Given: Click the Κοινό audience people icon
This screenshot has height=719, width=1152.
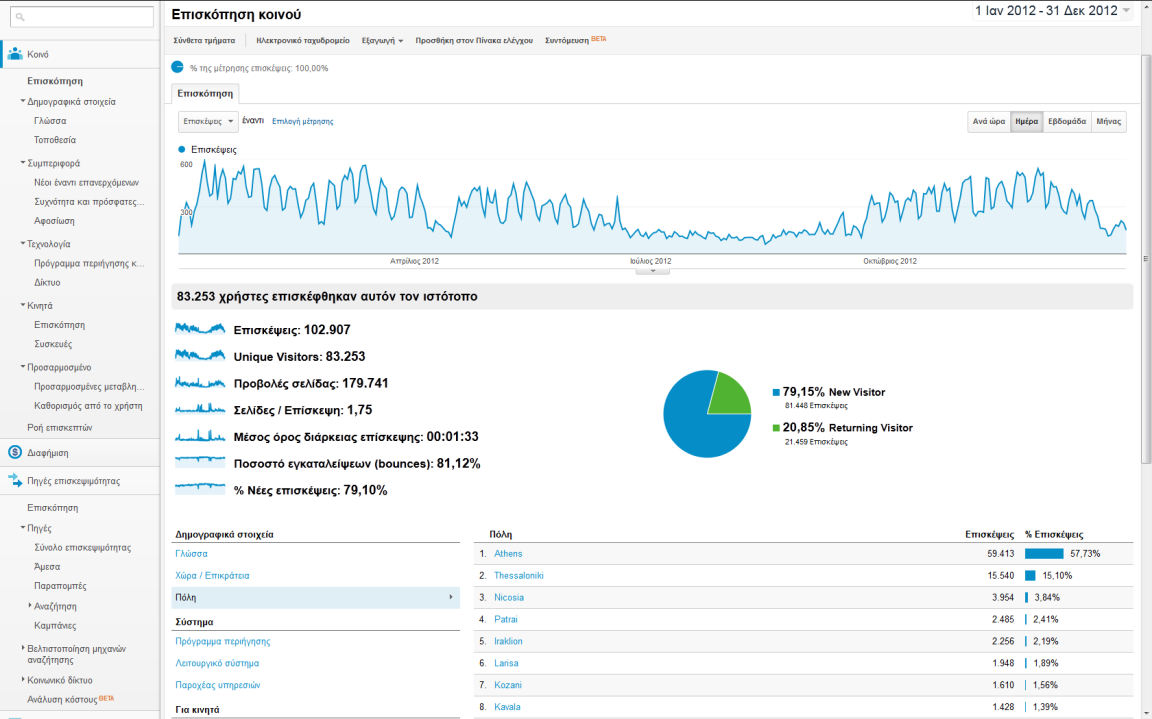Looking at the screenshot, I should pos(15,54).
